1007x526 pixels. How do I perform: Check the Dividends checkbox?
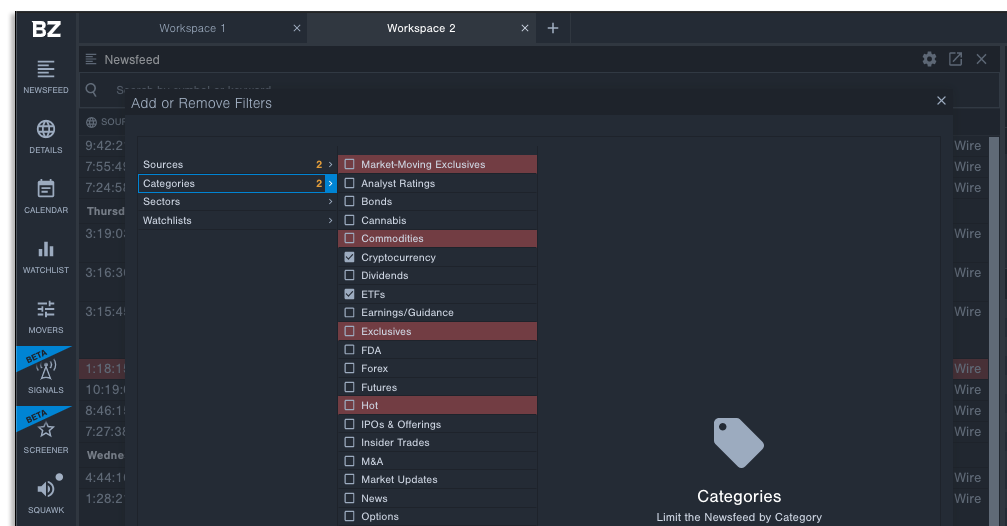[x=349, y=275]
